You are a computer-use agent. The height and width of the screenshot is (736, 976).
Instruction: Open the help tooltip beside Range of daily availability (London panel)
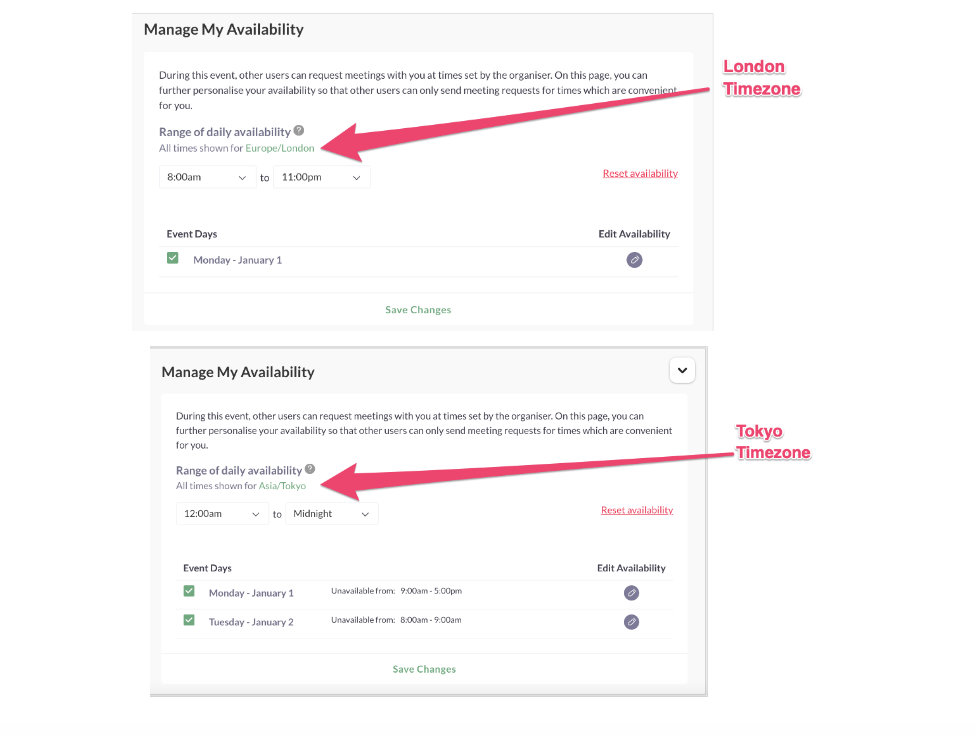(298, 129)
